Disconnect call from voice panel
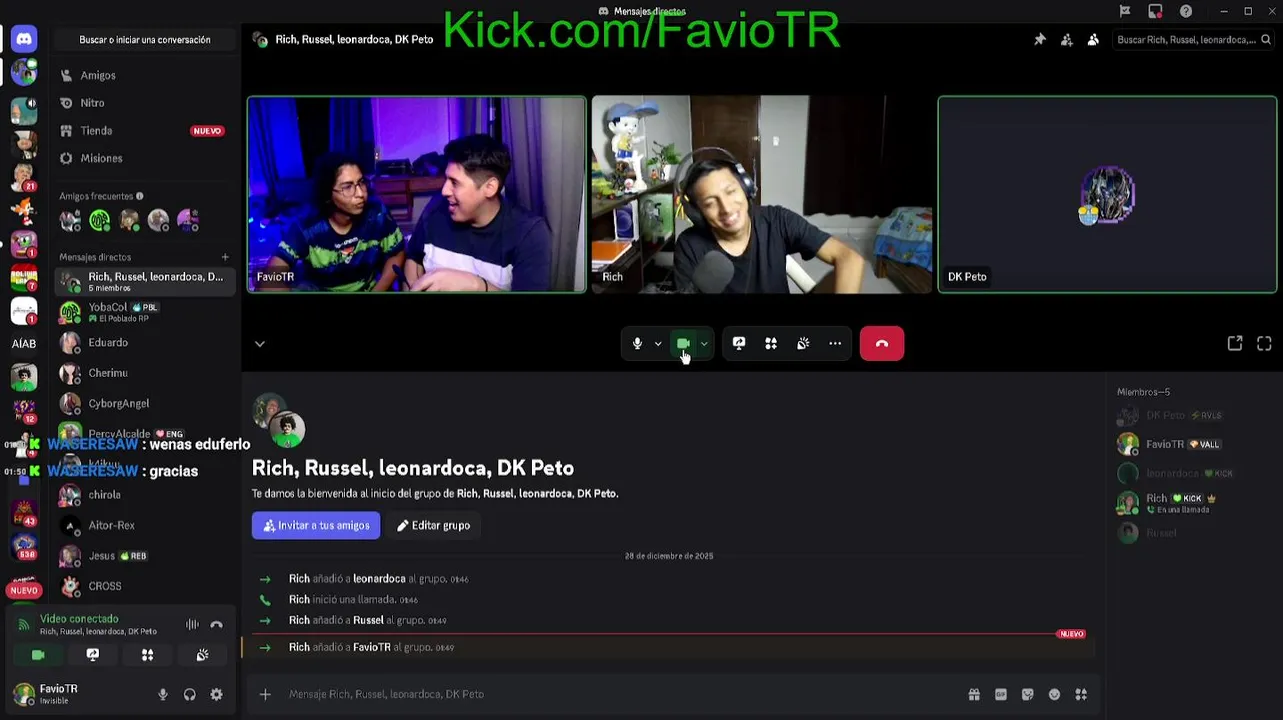 pos(216,625)
